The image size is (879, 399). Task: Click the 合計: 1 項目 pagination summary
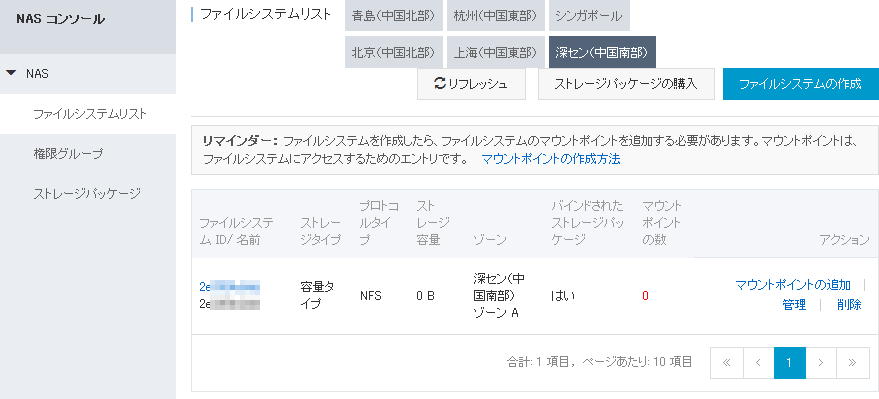pos(599,362)
